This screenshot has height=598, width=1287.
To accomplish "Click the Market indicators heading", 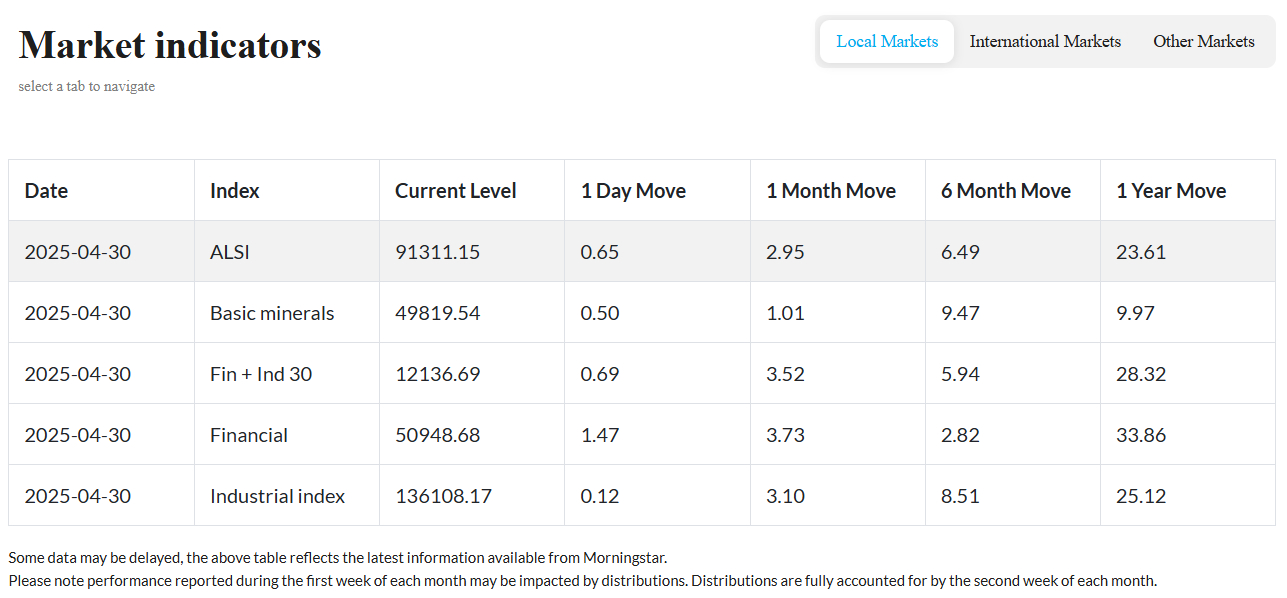I will click(170, 45).
